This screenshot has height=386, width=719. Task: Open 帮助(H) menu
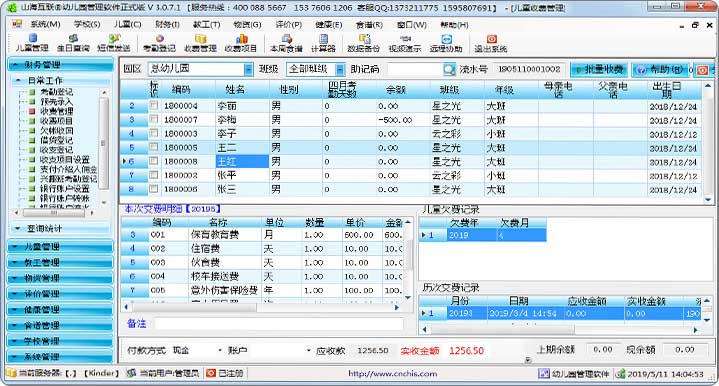point(454,24)
